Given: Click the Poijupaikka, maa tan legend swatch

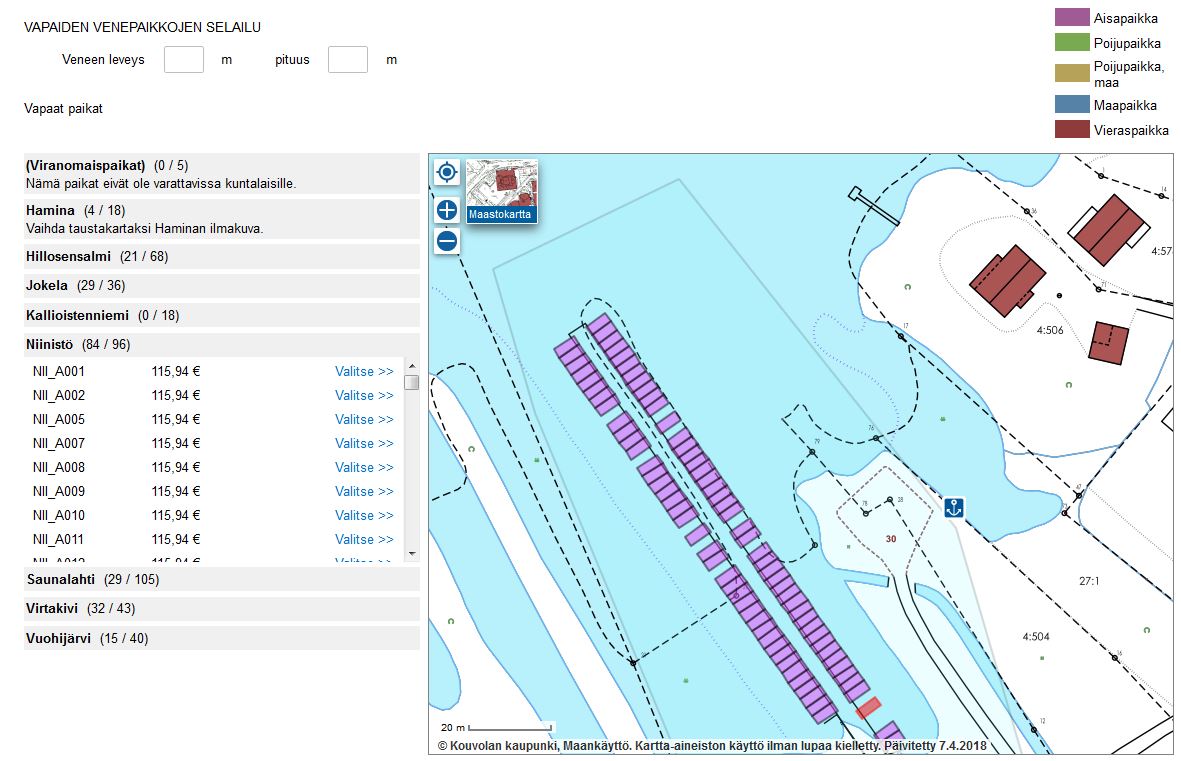Looking at the screenshot, I should 1072,72.
